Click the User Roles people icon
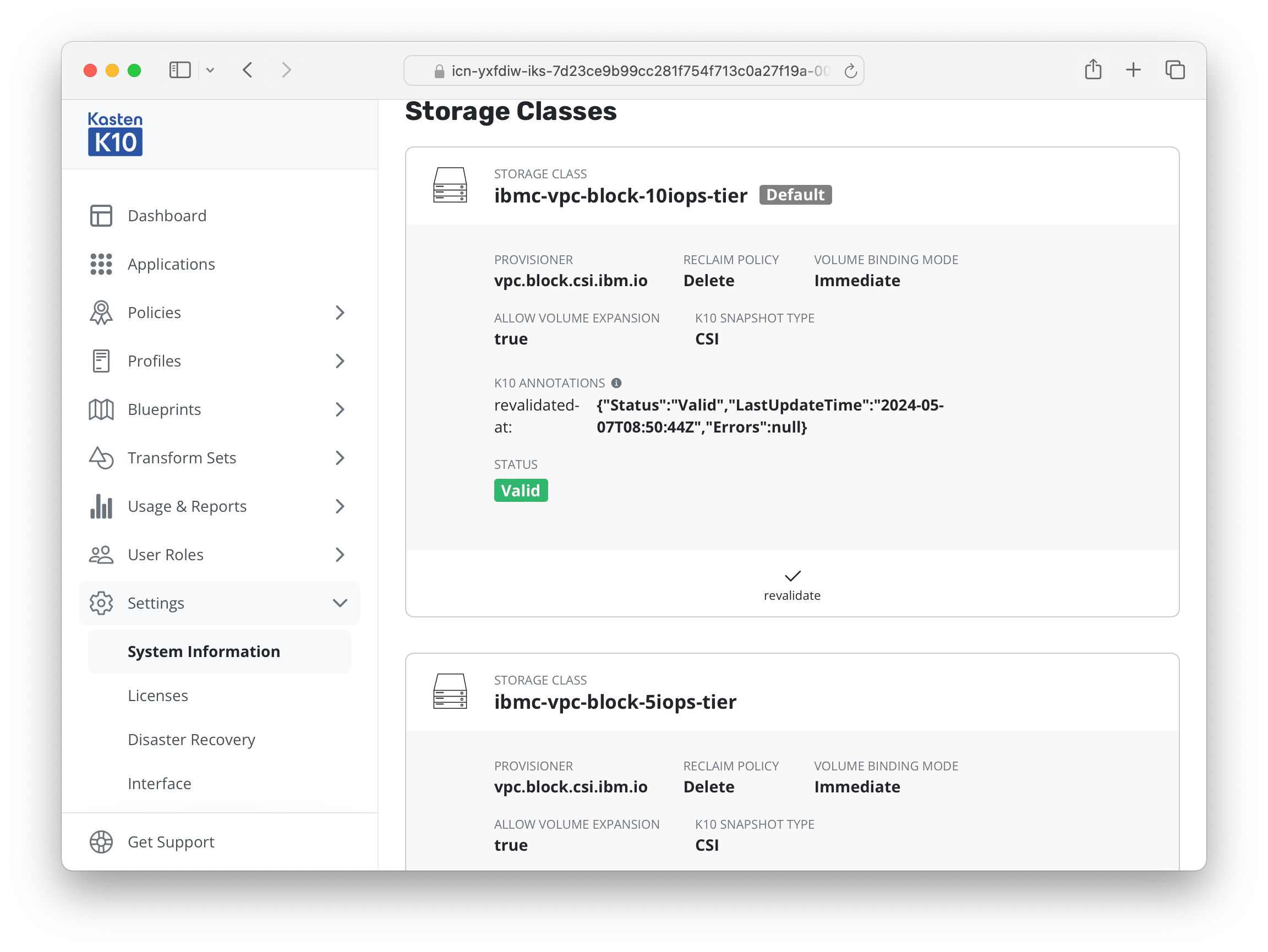1268x952 pixels. click(x=101, y=555)
